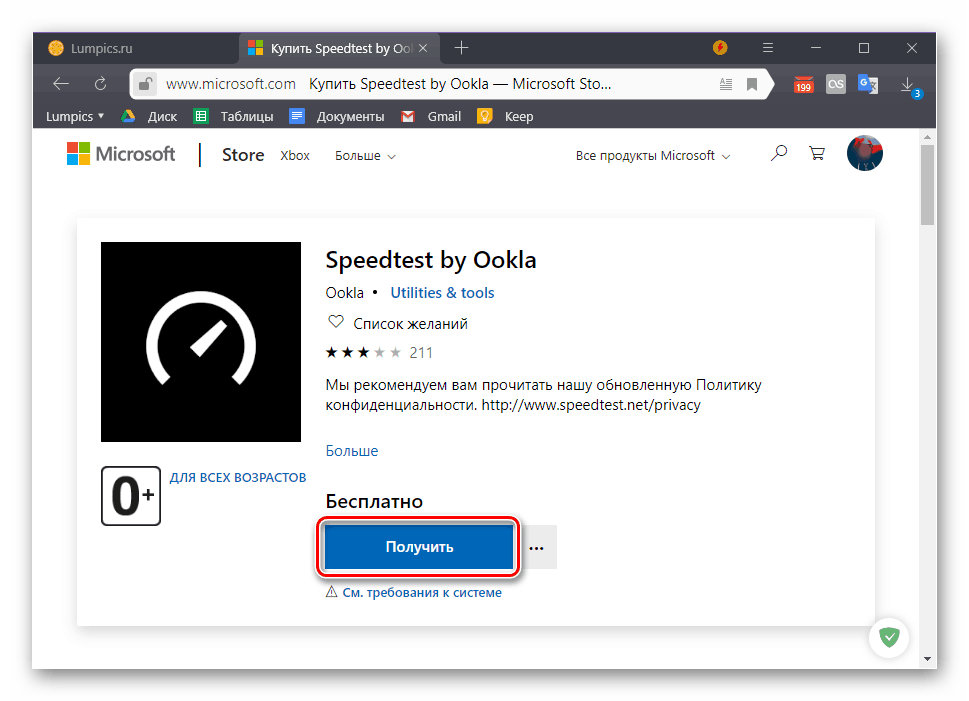This screenshot has width=969, height=701.
Task: Click the browser back arrow
Action: (61, 84)
